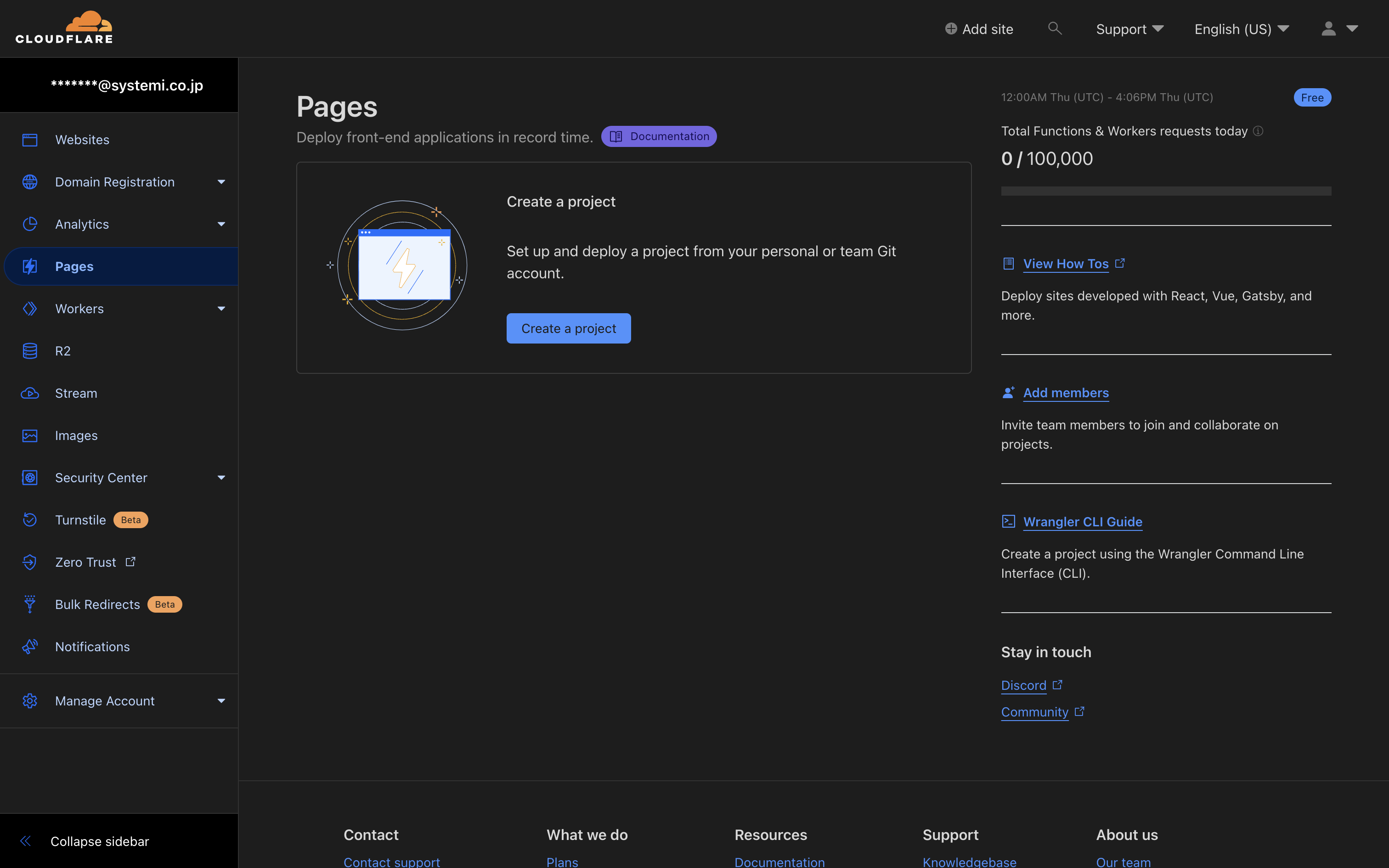Open the Support dropdown menu
Screen dimensions: 1389x868
(1129, 28)
